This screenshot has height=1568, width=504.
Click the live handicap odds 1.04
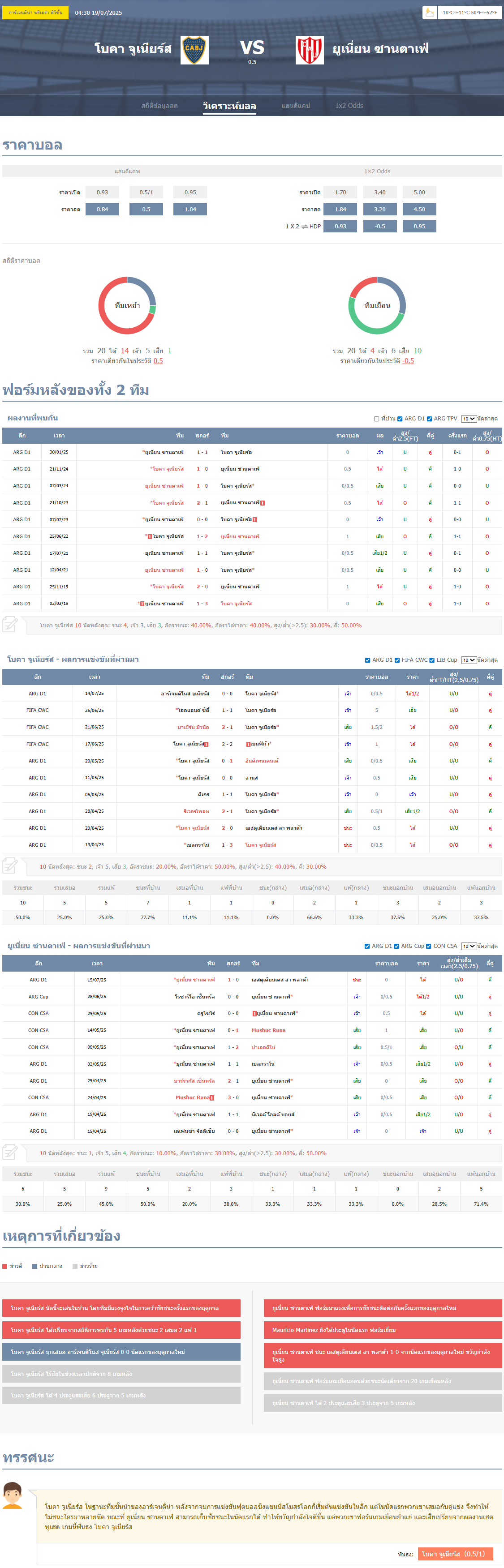pos(190,210)
